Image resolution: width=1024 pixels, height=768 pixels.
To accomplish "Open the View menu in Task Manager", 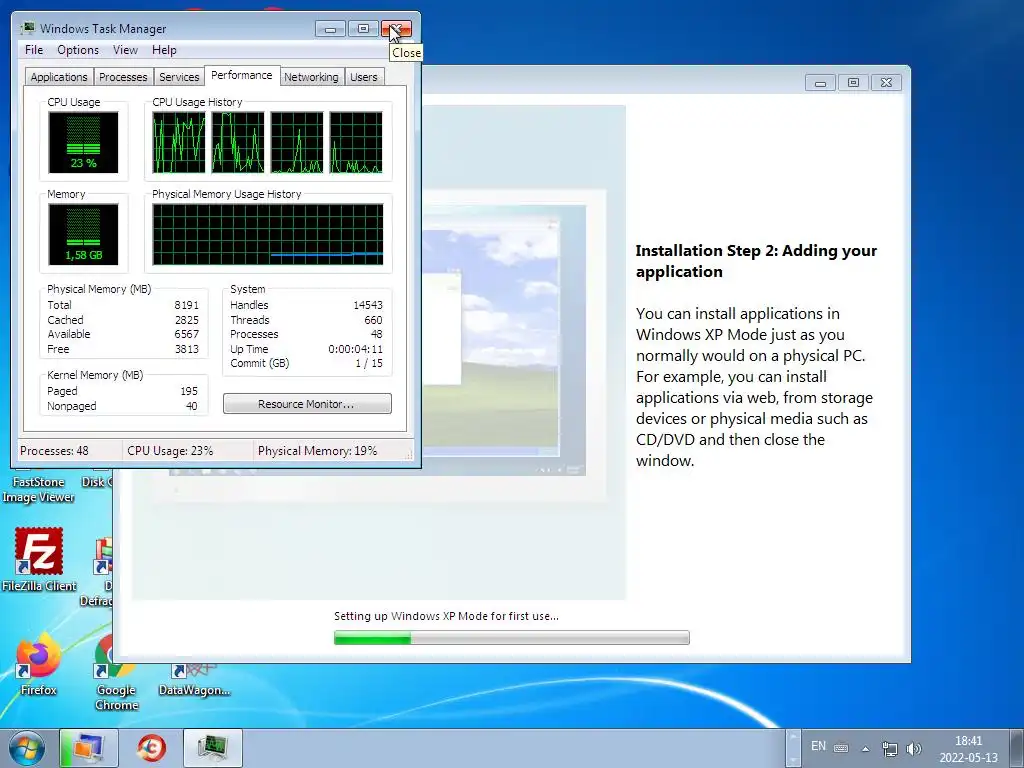I will 125,50.
